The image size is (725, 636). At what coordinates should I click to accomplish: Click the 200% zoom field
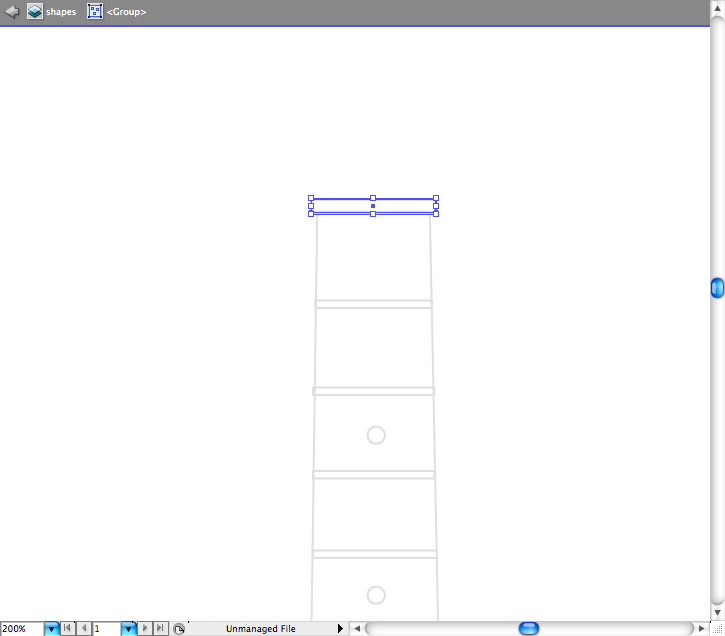pos(21,629)
